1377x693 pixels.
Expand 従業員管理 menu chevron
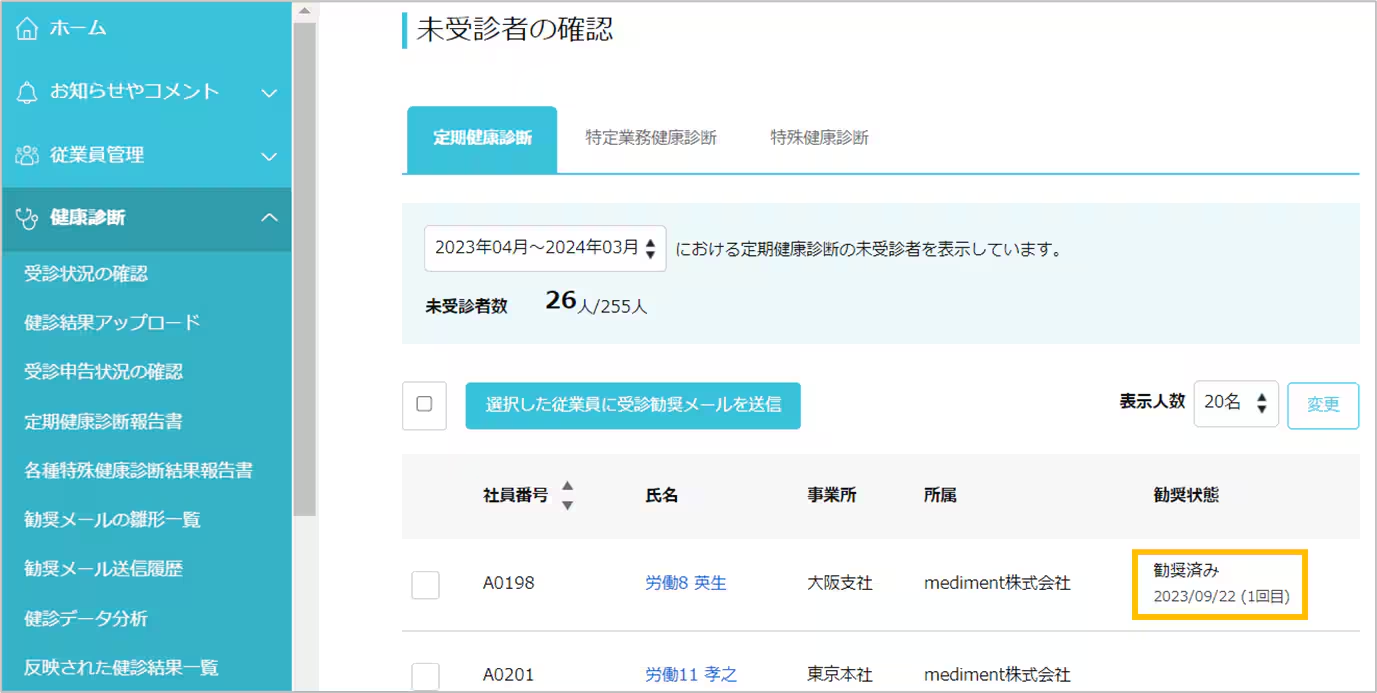click(269, 156)
